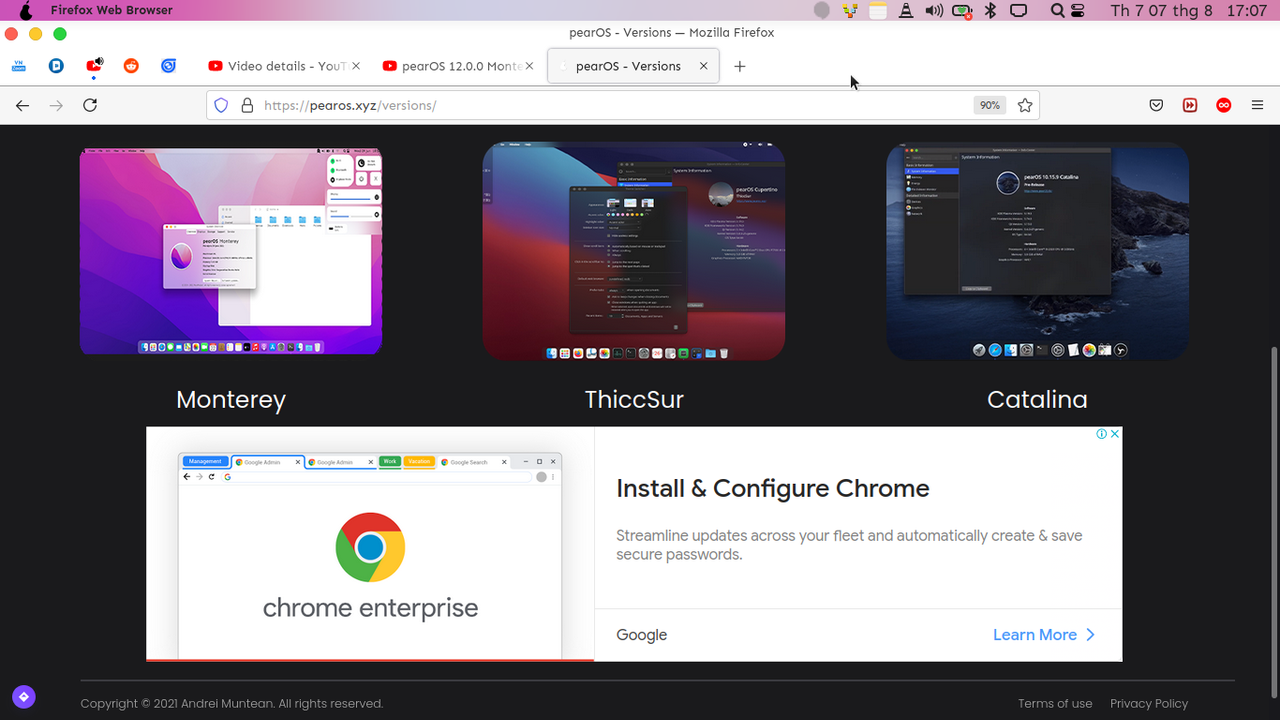Open the control center toggles icon

(x=1078, y=10)
